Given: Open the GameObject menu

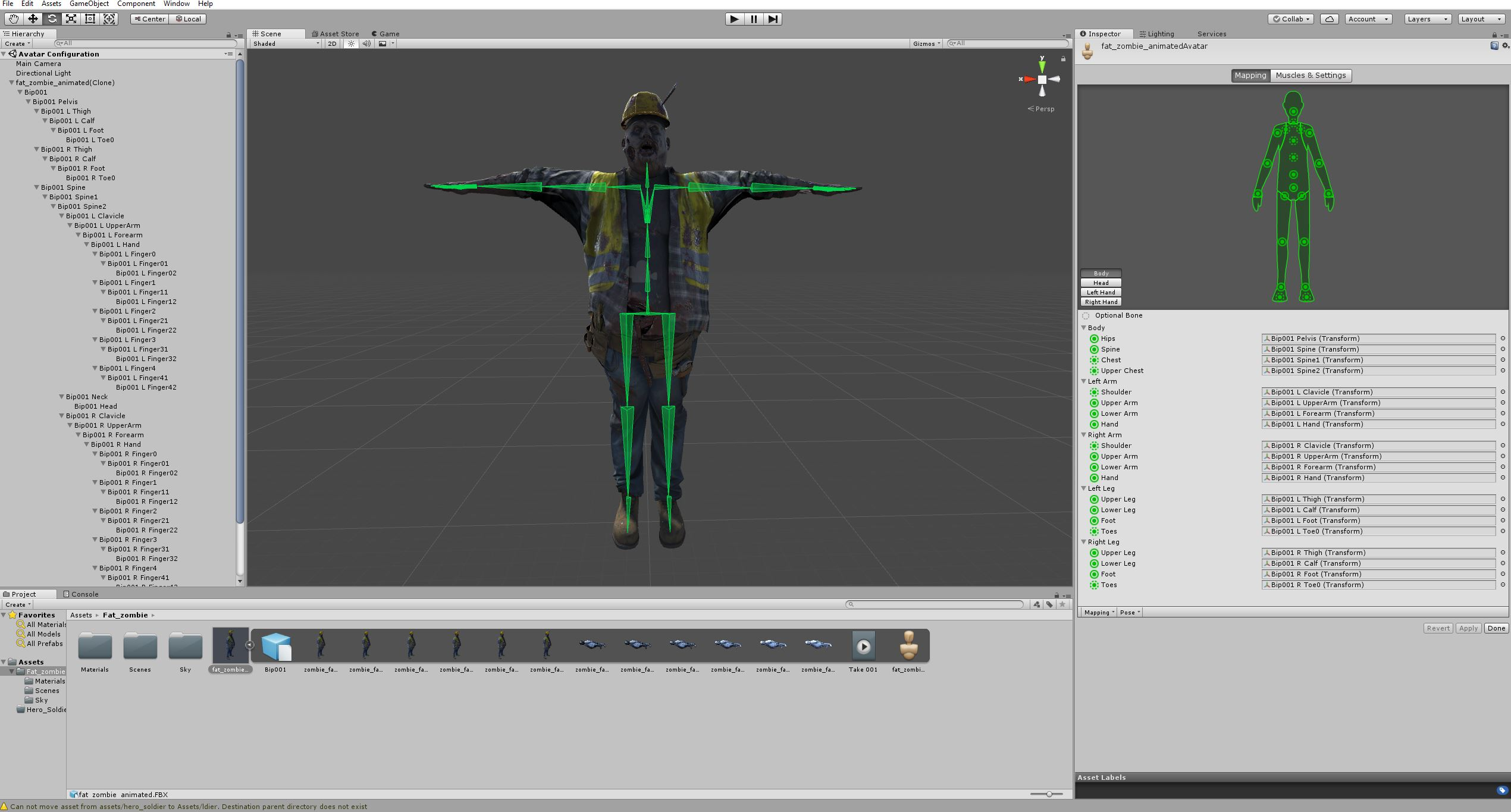Looking at the screenshot, I should pos(89,4).
